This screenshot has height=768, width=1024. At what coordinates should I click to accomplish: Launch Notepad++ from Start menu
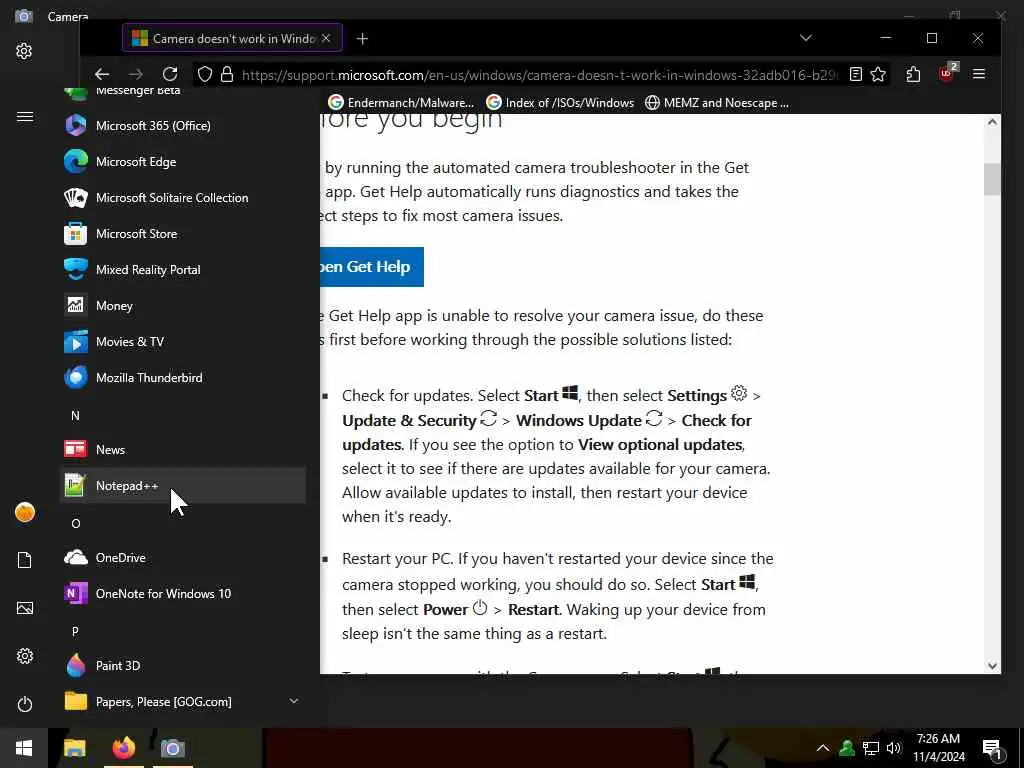(x=183, y=485)
